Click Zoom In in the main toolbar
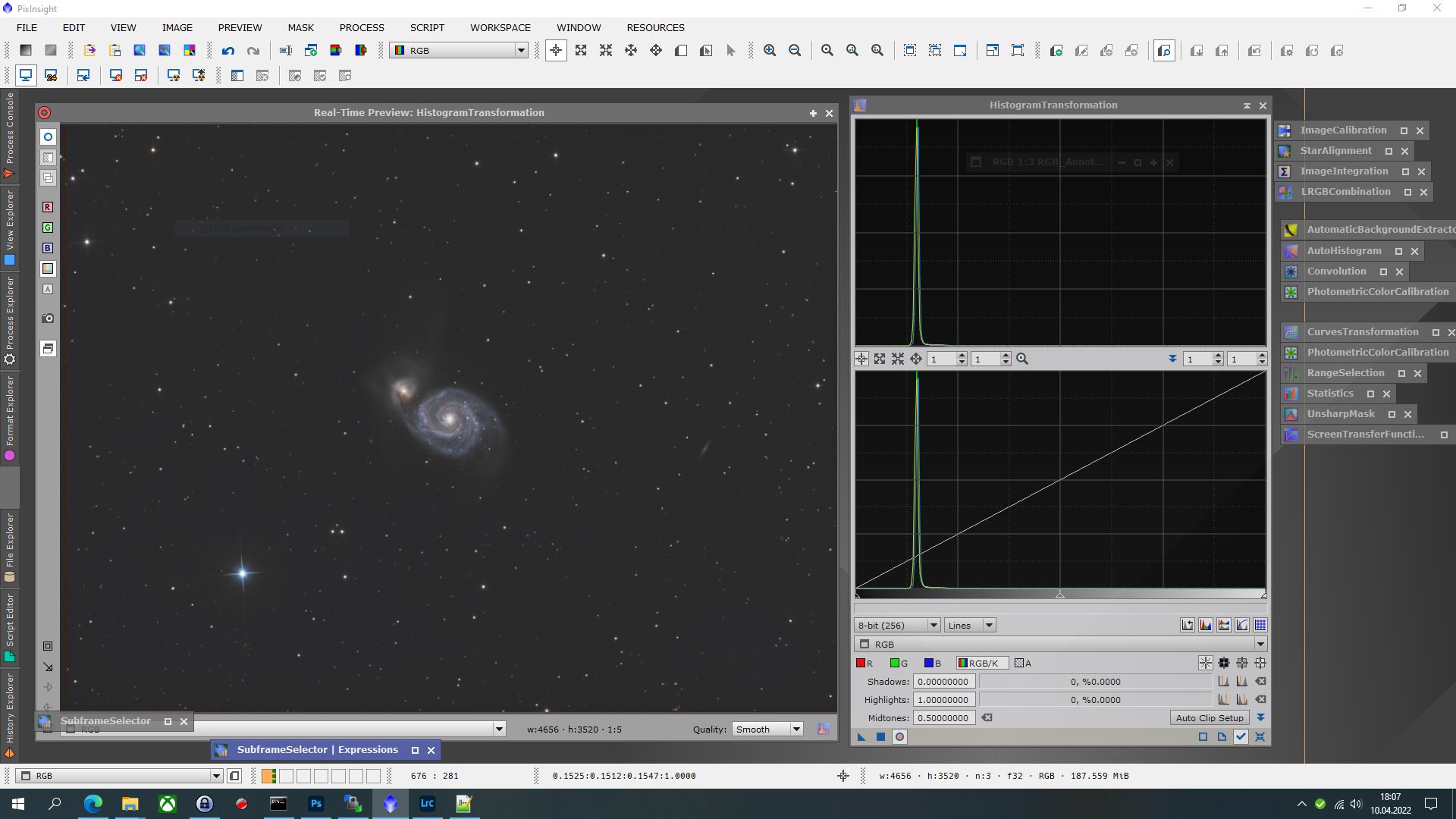 tap(770, 51)
